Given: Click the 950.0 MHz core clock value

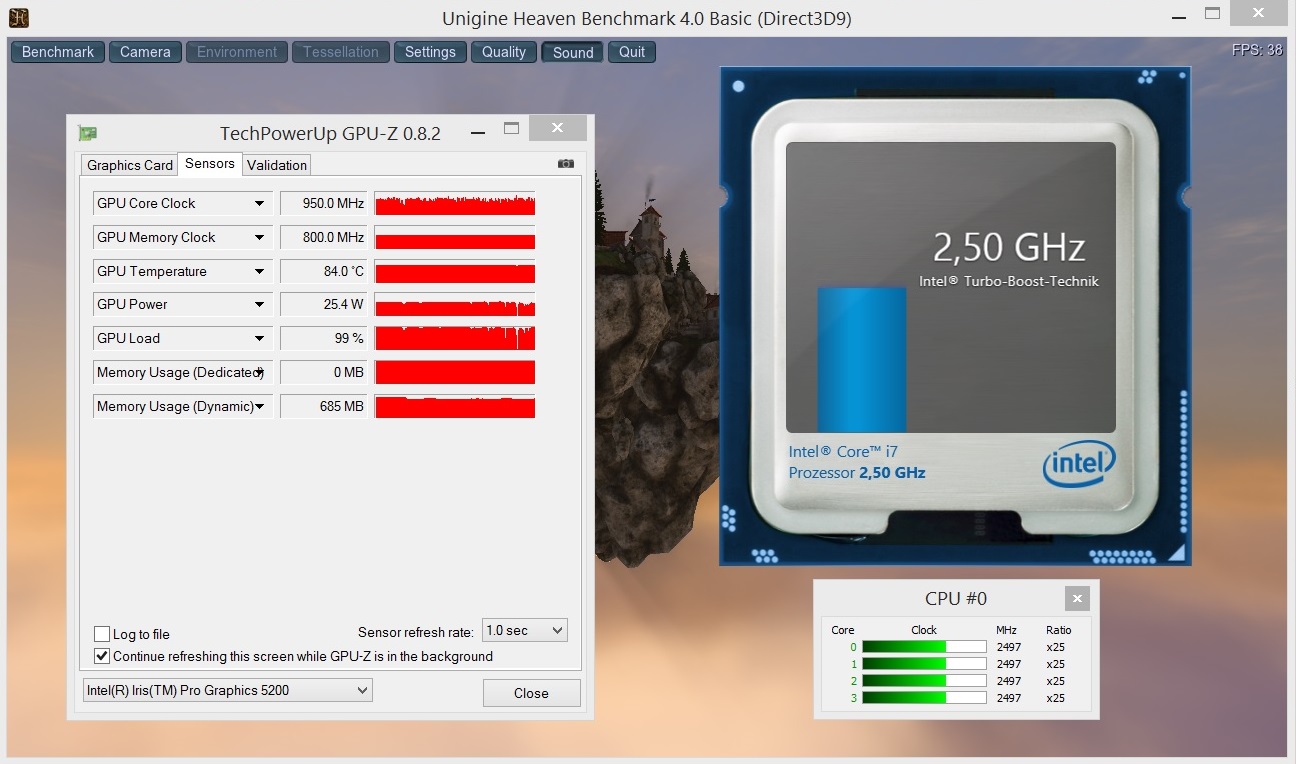Looking at the screenshot, I should coord(323,203).
